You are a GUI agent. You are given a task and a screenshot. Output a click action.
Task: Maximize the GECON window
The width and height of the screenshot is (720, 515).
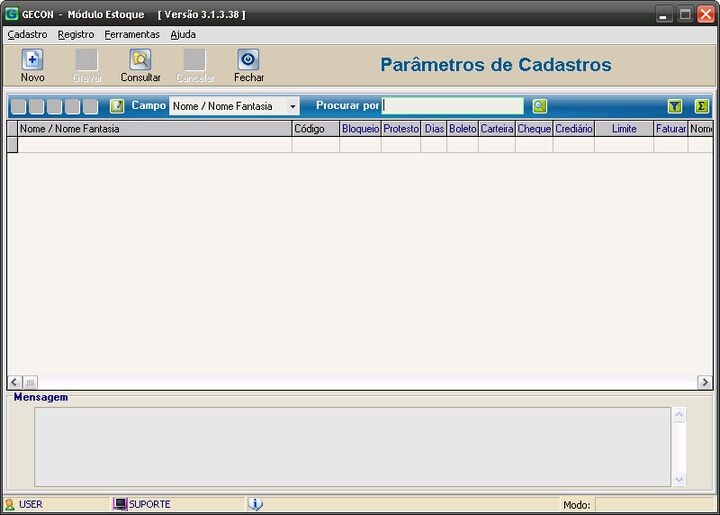(x=685, y=14)
